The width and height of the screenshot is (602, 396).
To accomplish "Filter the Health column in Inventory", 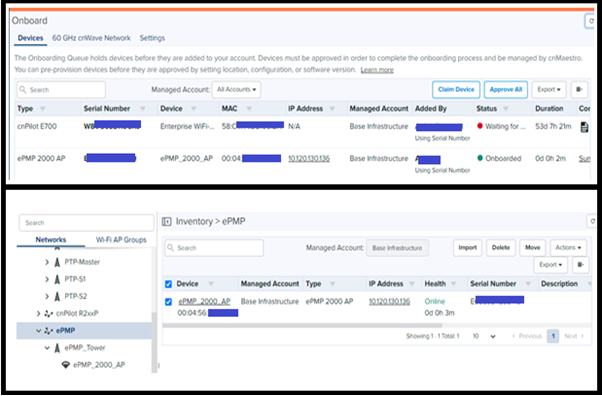I will click(x=453, y=284).
